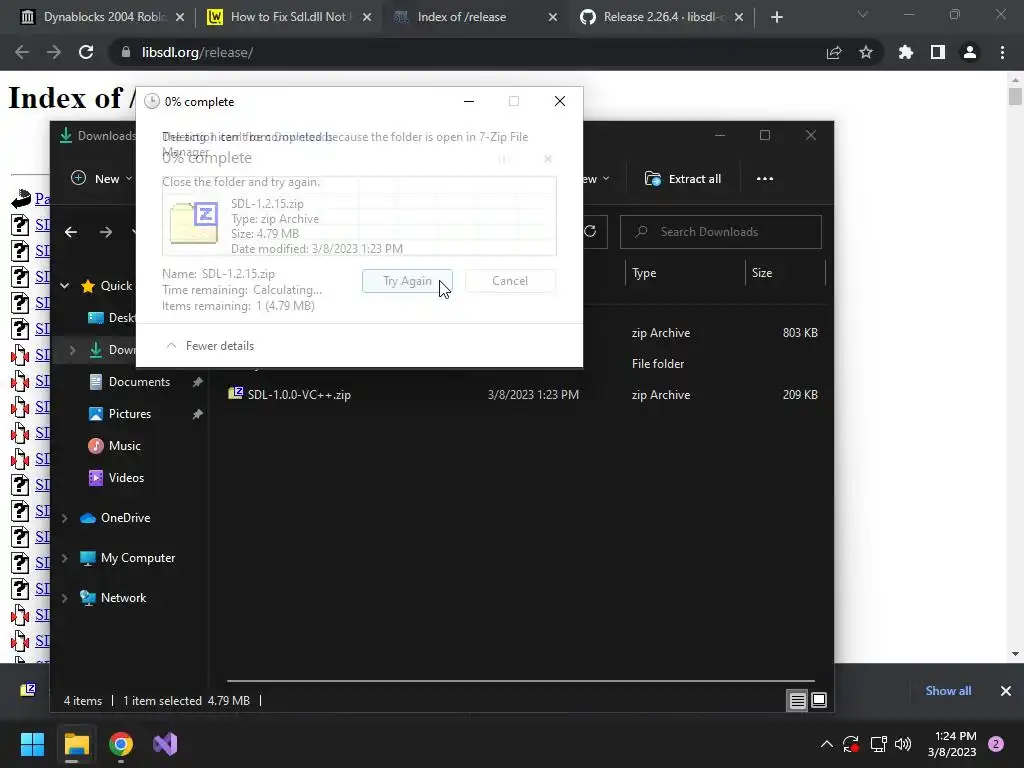1024x768 pixels.
Task: Click the sync status tray icon
Action: (851, 744)
